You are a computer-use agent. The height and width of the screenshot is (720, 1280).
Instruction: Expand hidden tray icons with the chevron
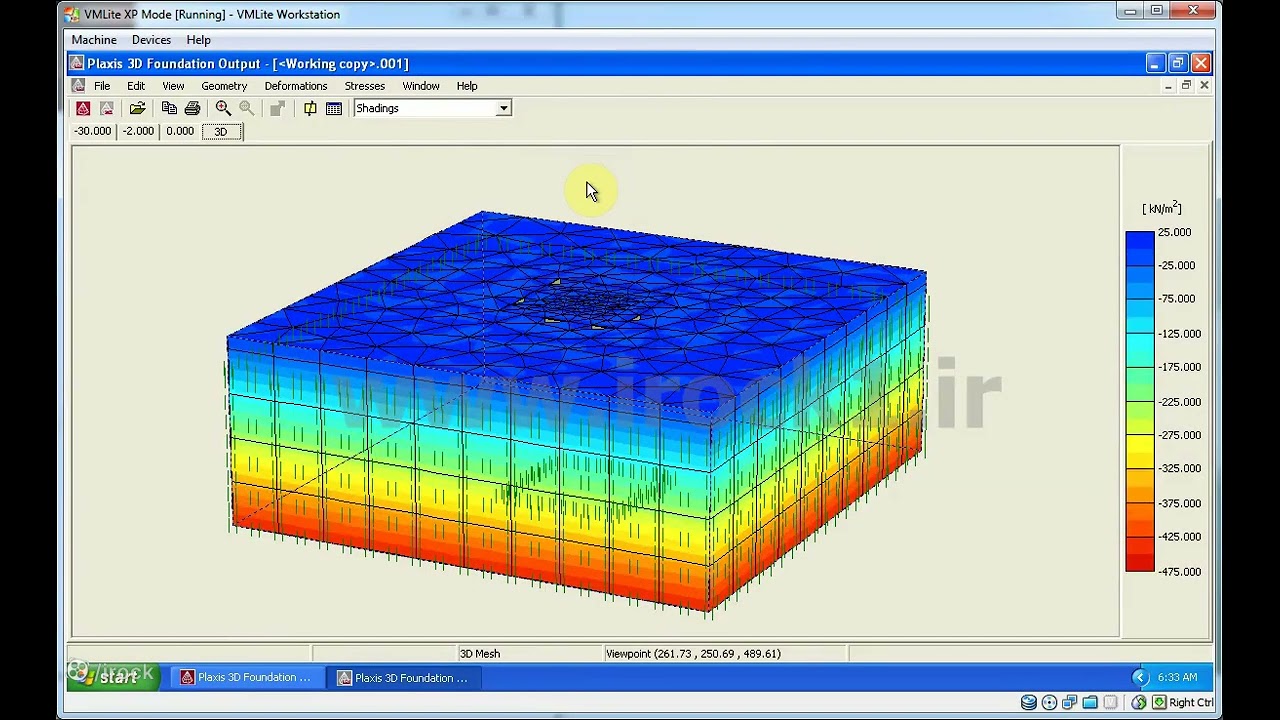coord(1139,677)
